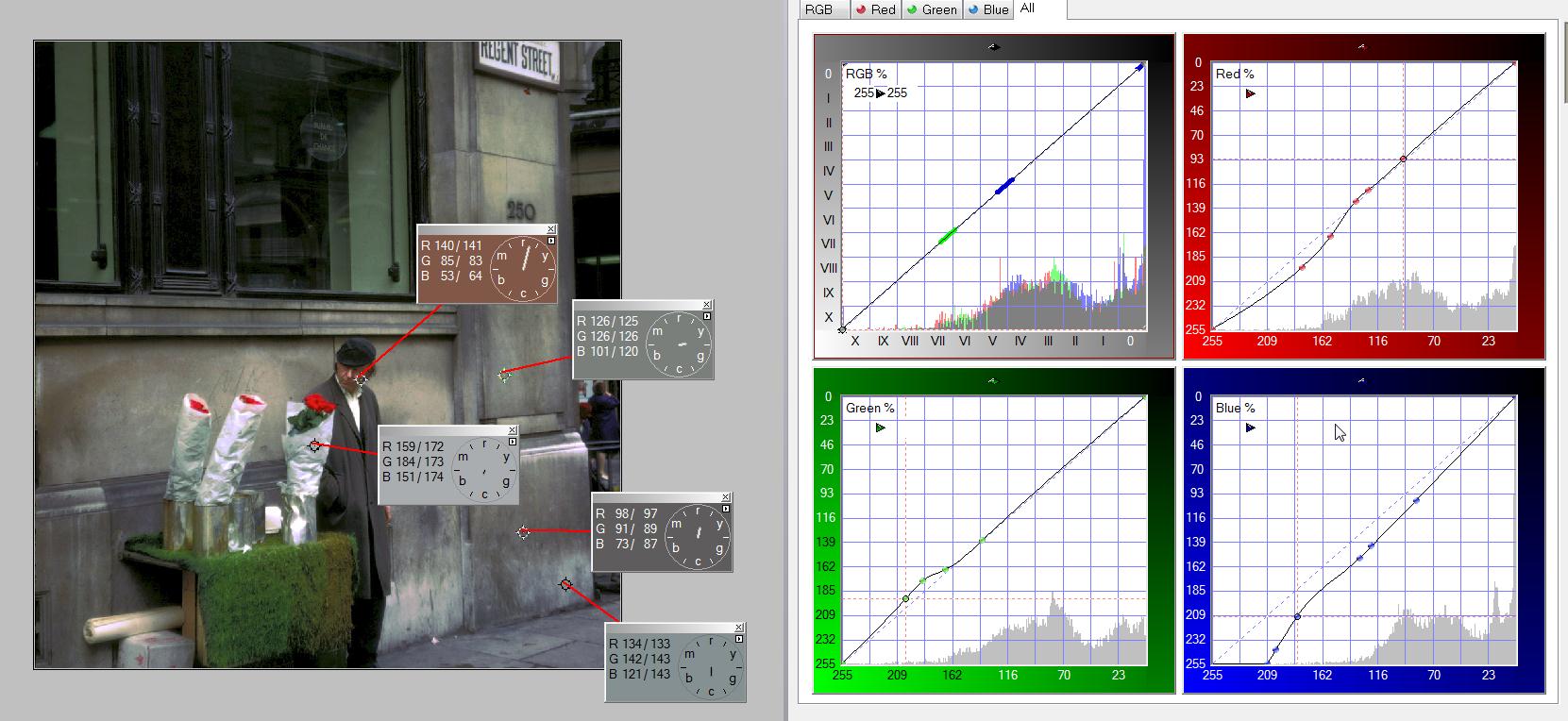Click the RGB % label in graph

[867, 74]
